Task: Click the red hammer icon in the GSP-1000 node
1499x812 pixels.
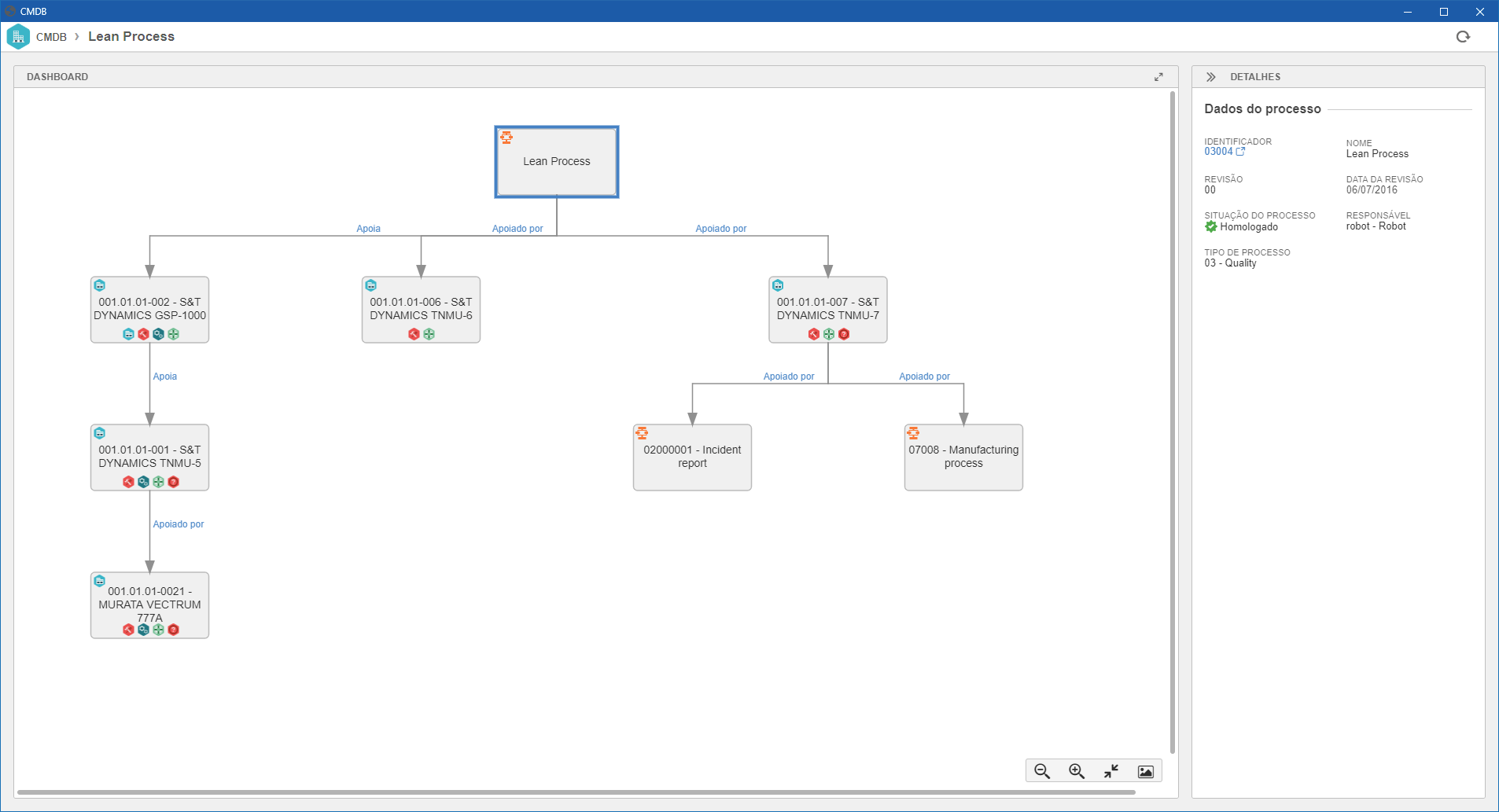Action: pos(143,334)
